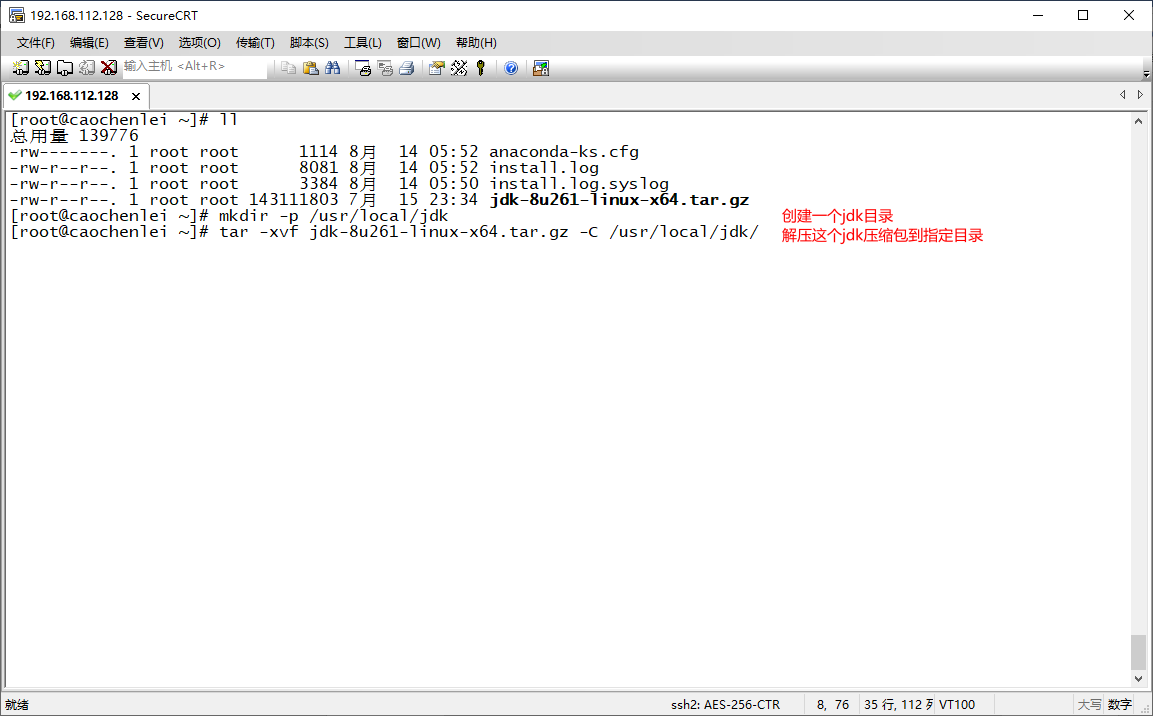Minimize the SecureCRT window

click(1038, 15)
